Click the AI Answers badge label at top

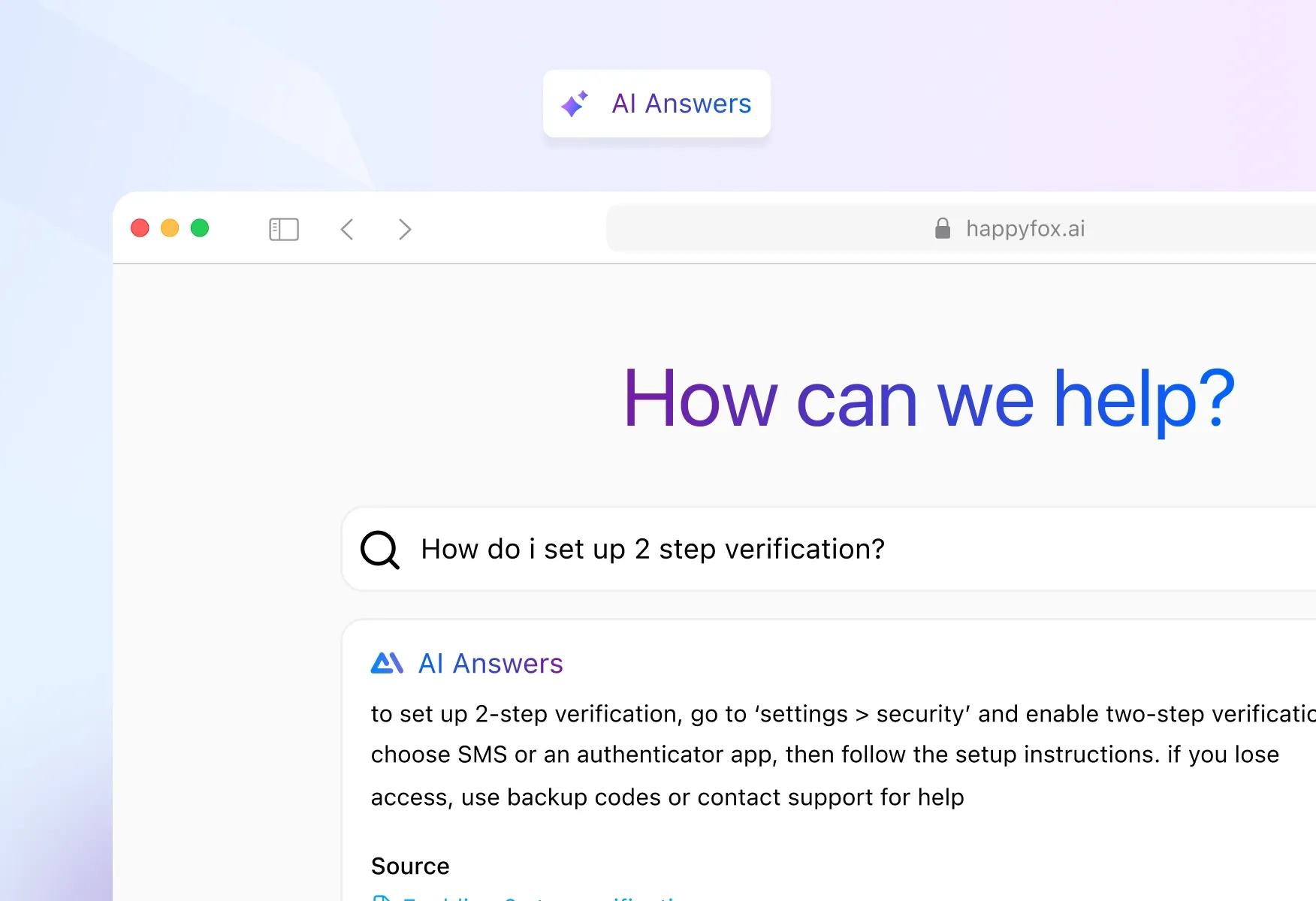pos(681,104)
